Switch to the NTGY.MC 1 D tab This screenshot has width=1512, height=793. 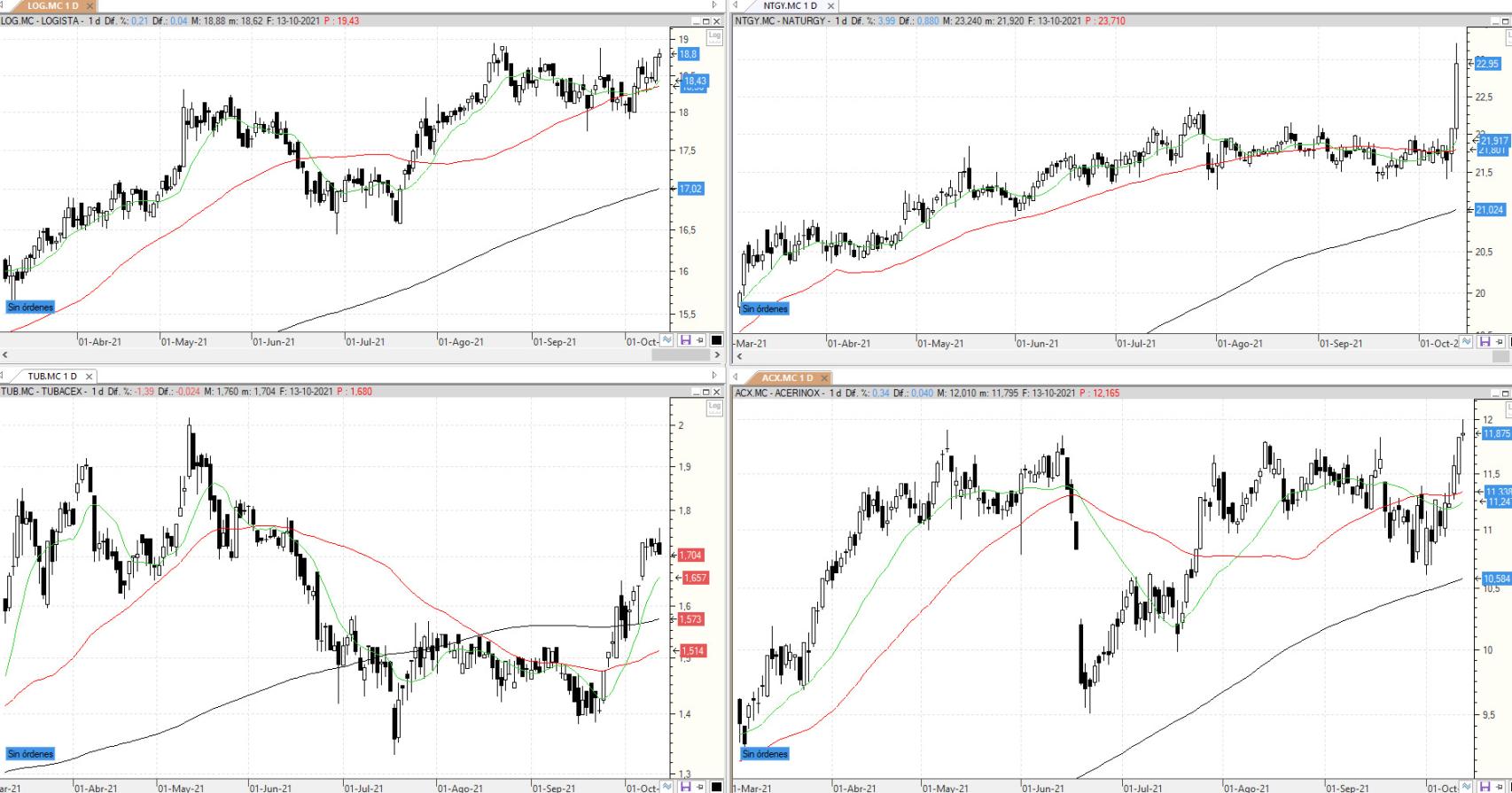[x=790, y=6]
